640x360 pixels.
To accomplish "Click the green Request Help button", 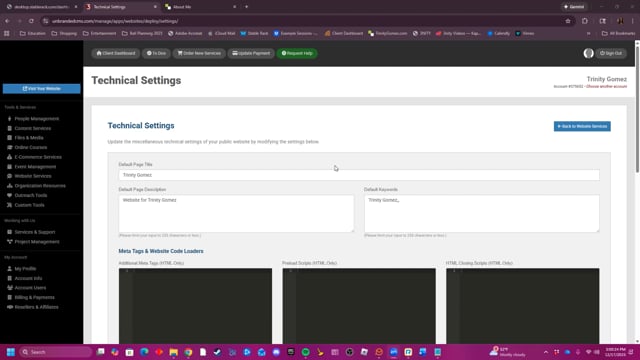I will 297,53.
